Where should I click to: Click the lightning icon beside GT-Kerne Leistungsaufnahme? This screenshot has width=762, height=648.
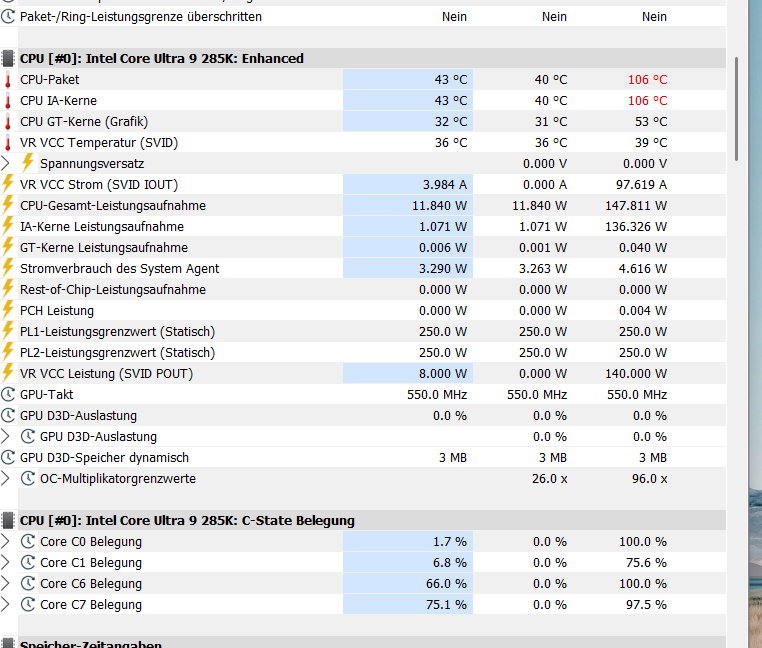click(8, 246)
